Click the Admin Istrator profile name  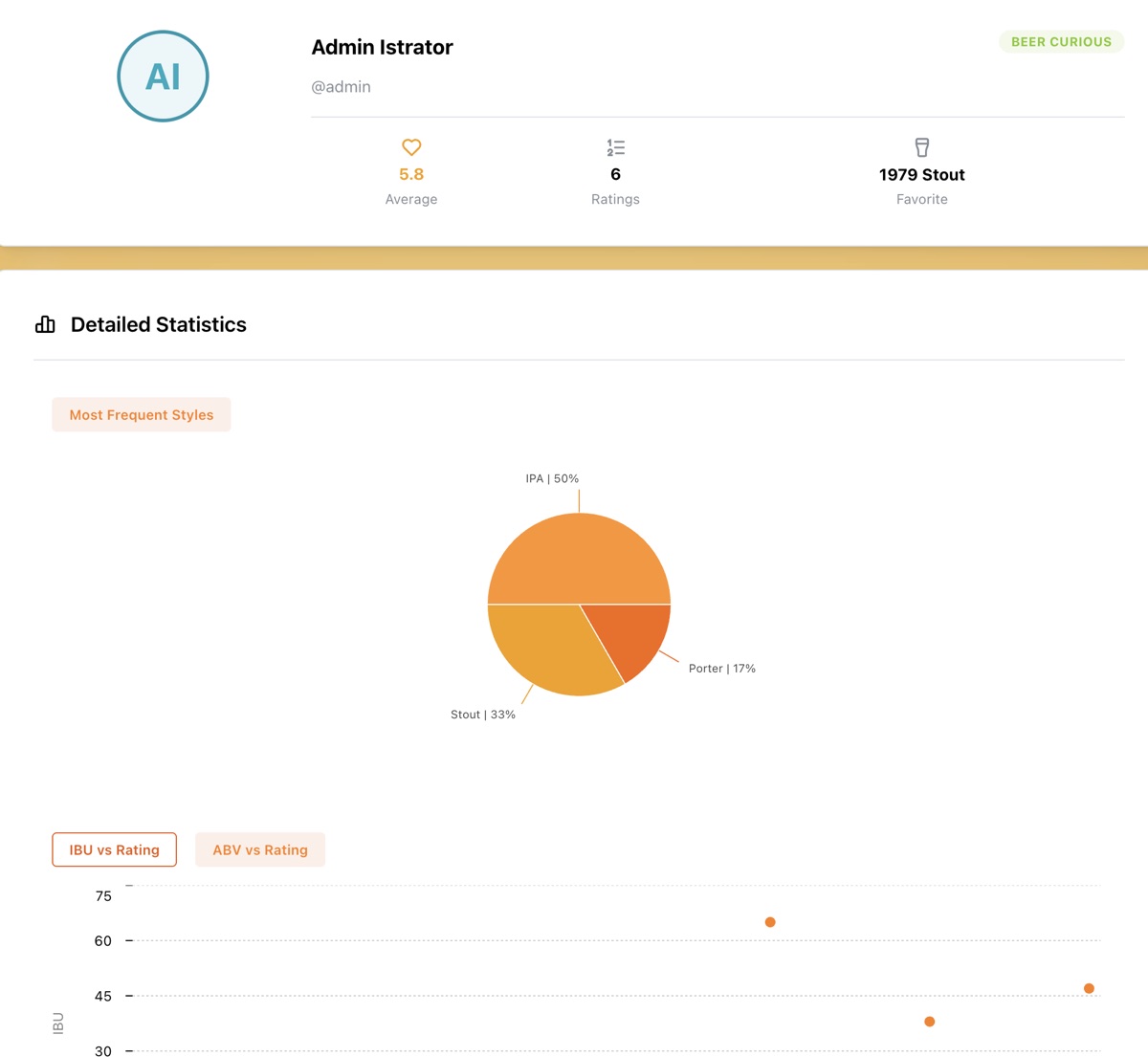(x=382, y=47)
